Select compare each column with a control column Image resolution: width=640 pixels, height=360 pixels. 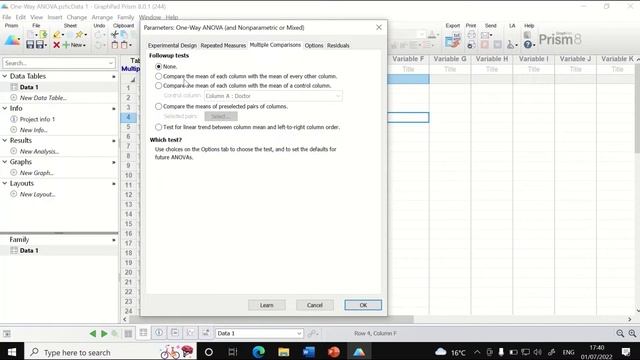[158, 86]
